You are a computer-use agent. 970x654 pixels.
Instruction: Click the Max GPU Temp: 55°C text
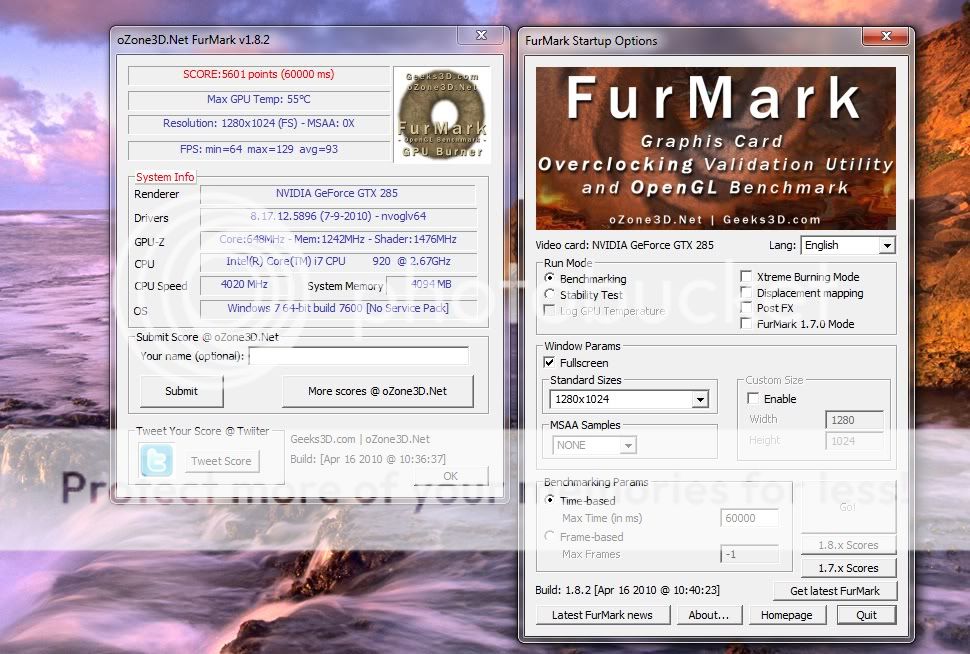[259, 99]
